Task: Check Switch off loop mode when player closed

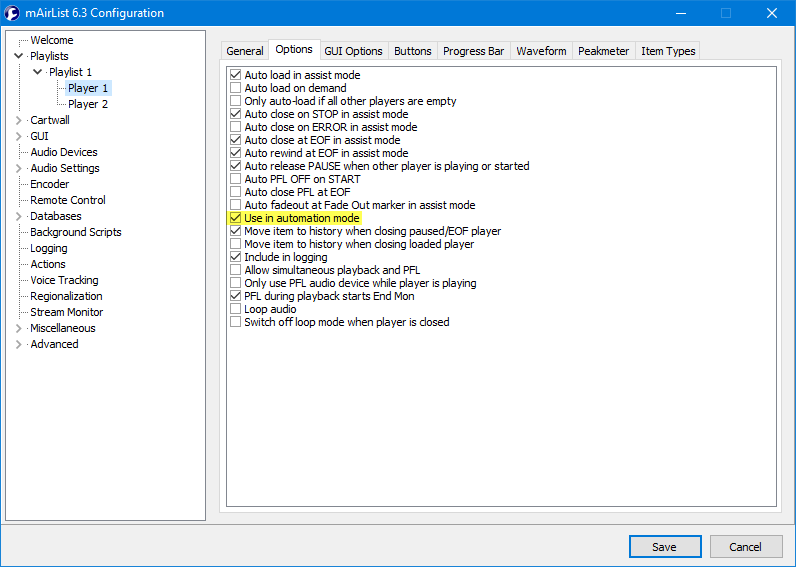Action: point(235,322)
